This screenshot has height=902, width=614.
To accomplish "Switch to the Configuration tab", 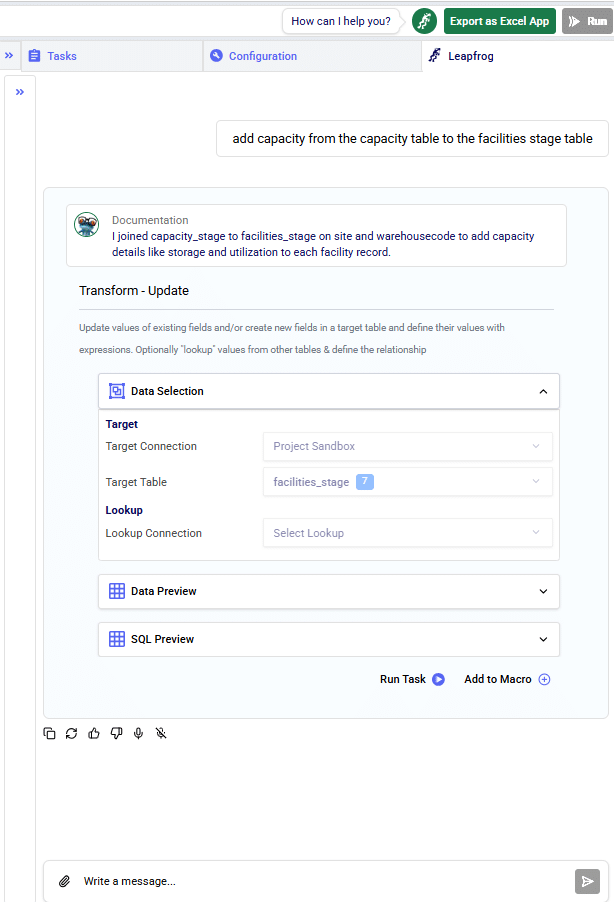I will pos(312,56).
